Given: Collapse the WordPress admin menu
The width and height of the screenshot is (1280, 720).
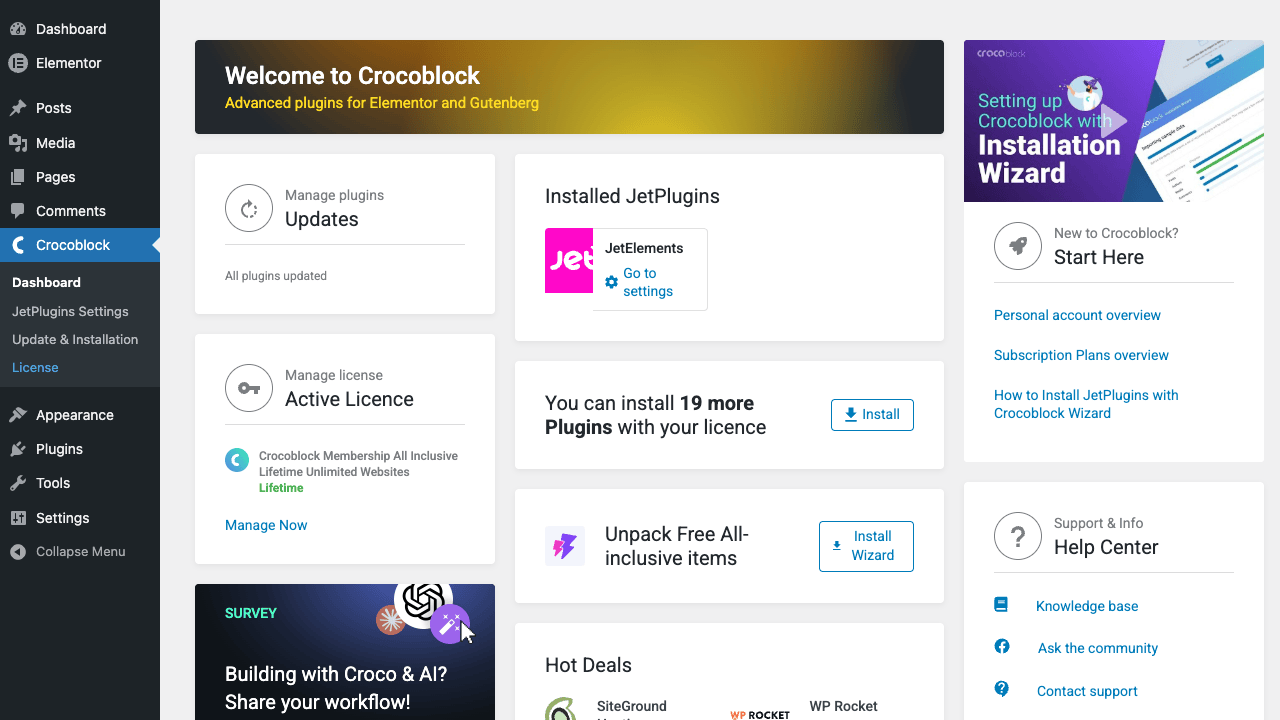Looking at the screenshot, I should coord(80,551).
